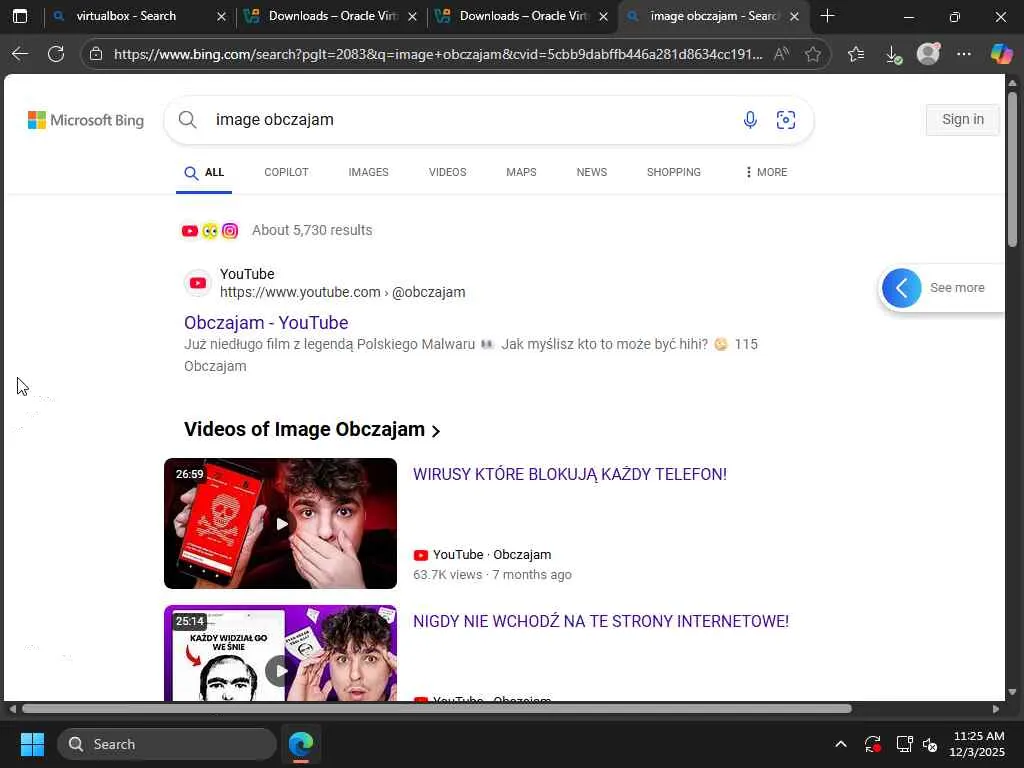This screenshot has width=1024, height=768.
Task: Click the browser address bar URL
Action: (438, 54)
